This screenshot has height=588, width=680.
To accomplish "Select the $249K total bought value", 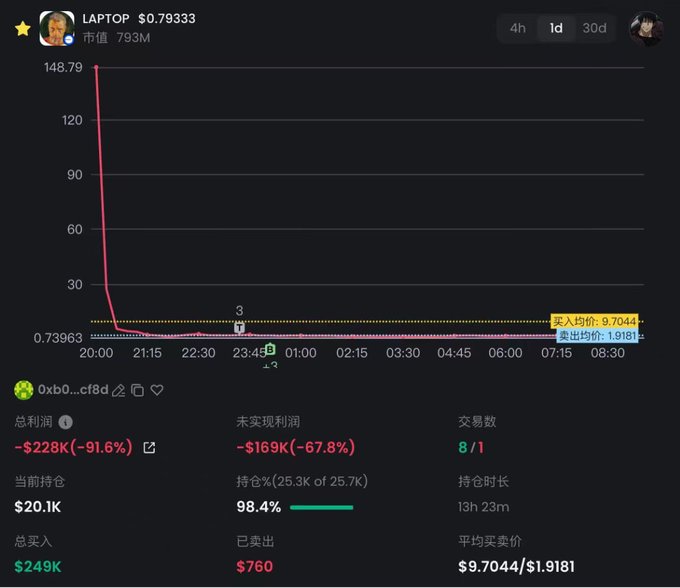I will 38,566.
